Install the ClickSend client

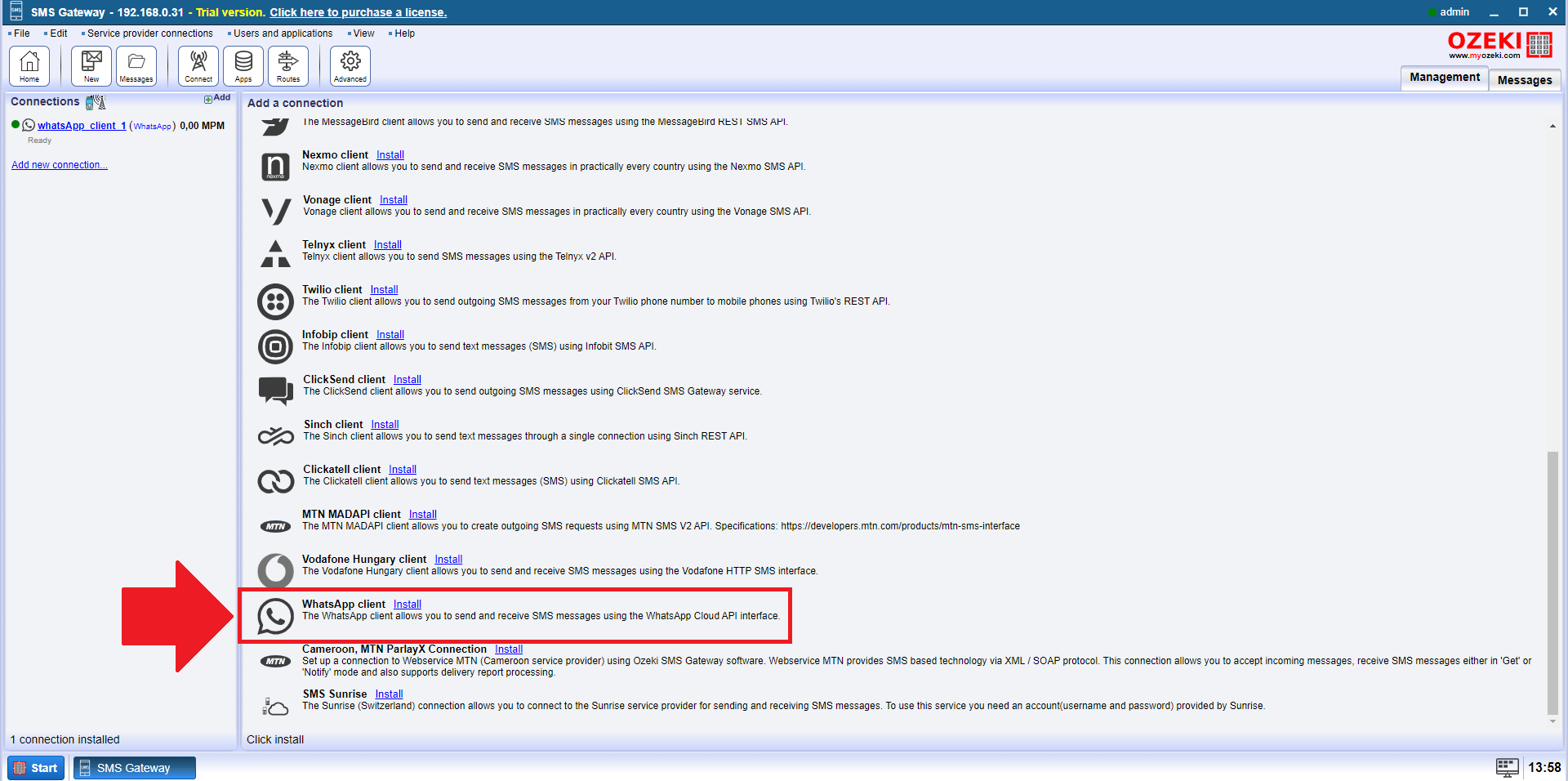click(408, 380)
